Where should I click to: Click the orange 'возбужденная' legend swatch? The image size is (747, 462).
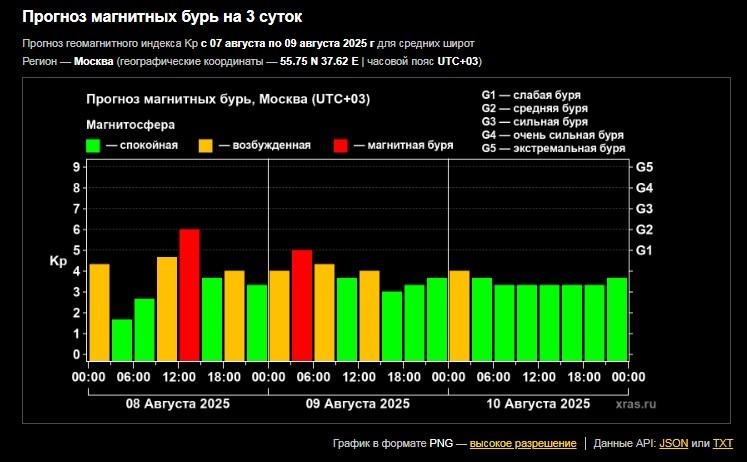coord(205,146)
